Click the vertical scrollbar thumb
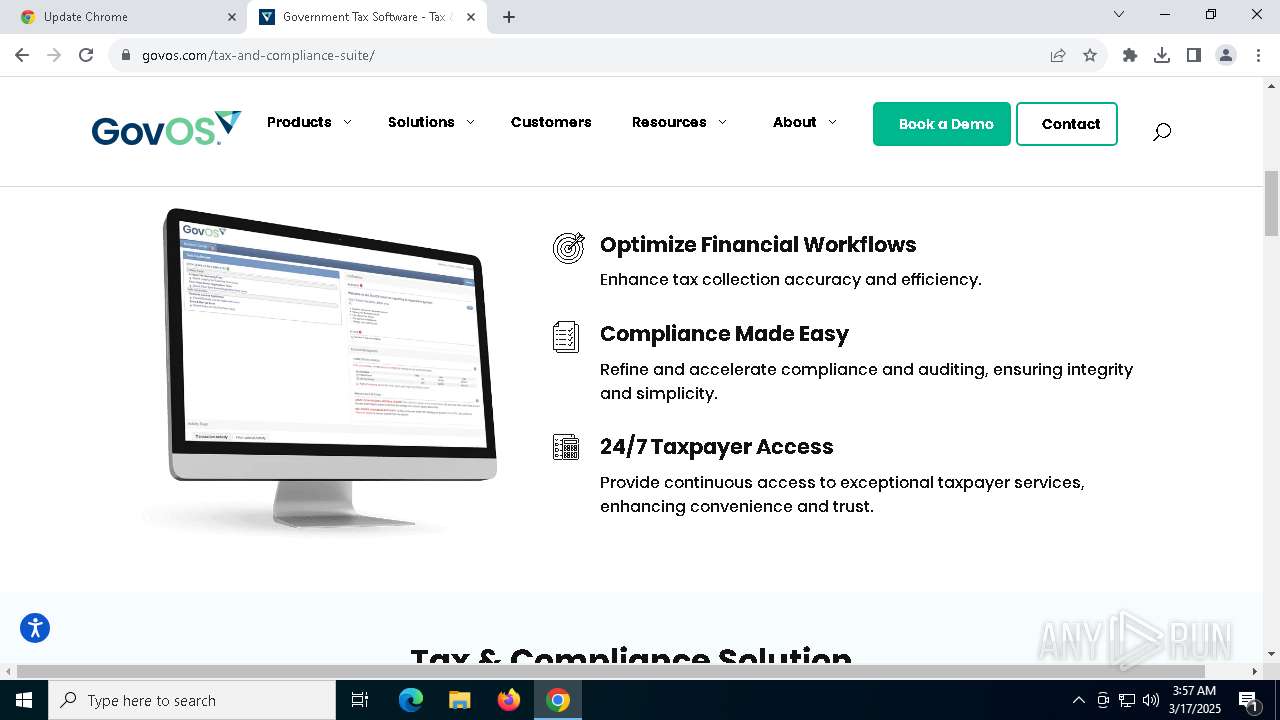The height and width of the screenshot is (720, 1280). pos(1271,203)
